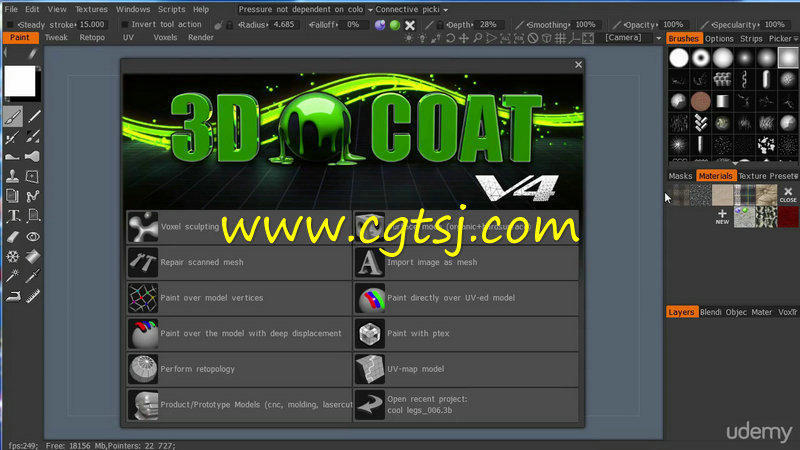Open the Textures menu
Image resolution: width=800 pixels, height=450 pixels.
[91, 9]
